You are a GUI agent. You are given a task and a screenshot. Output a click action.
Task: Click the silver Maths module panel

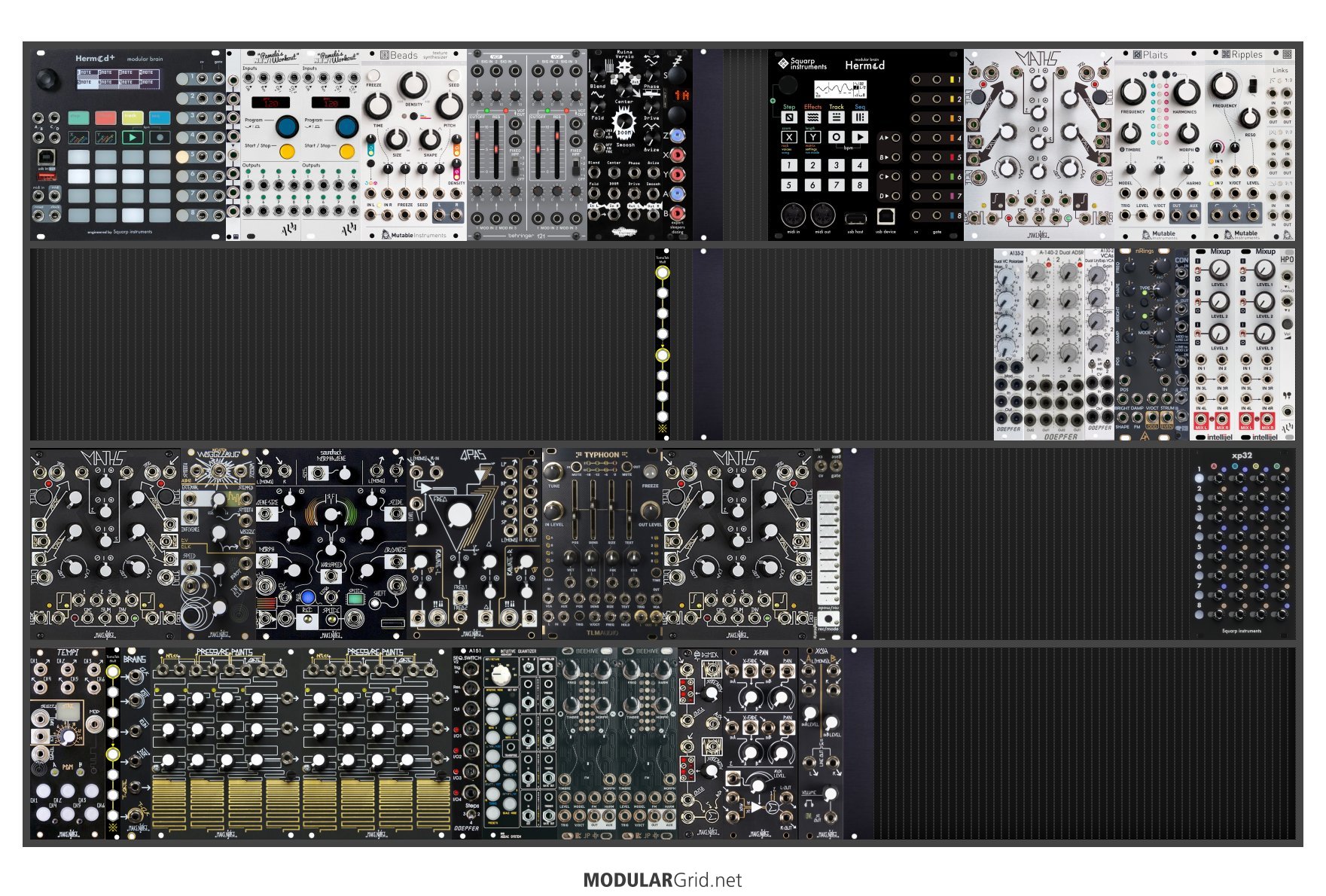1039,145
